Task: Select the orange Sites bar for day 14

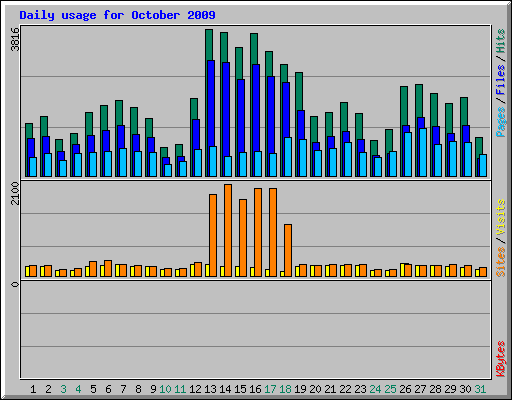Action: click(228, 230)
